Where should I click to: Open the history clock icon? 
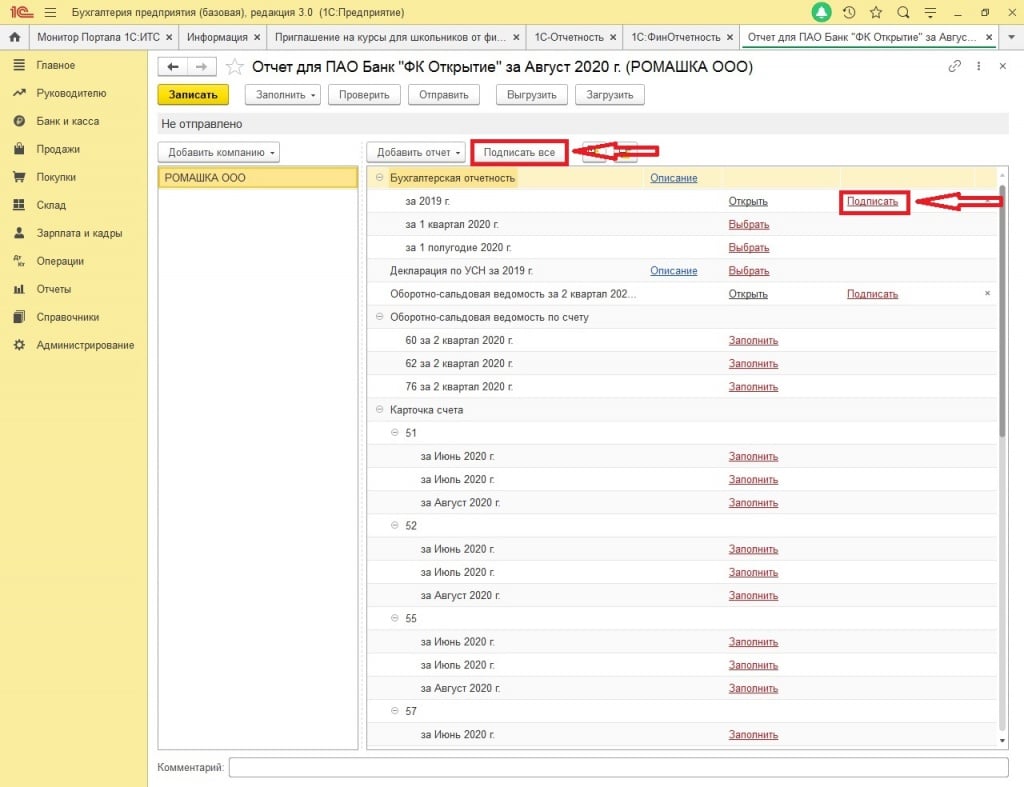pyautogui.click(x=849, y=12)
